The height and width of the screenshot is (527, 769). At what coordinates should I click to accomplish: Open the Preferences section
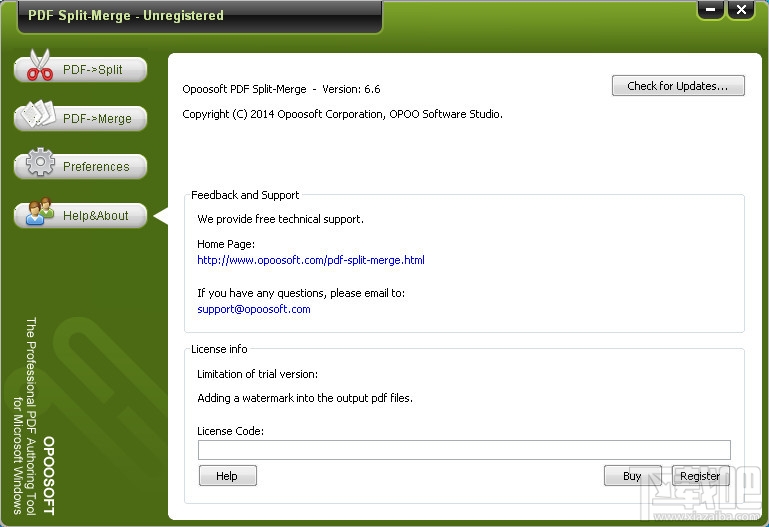pyautogui.click(x=80, y=166)
